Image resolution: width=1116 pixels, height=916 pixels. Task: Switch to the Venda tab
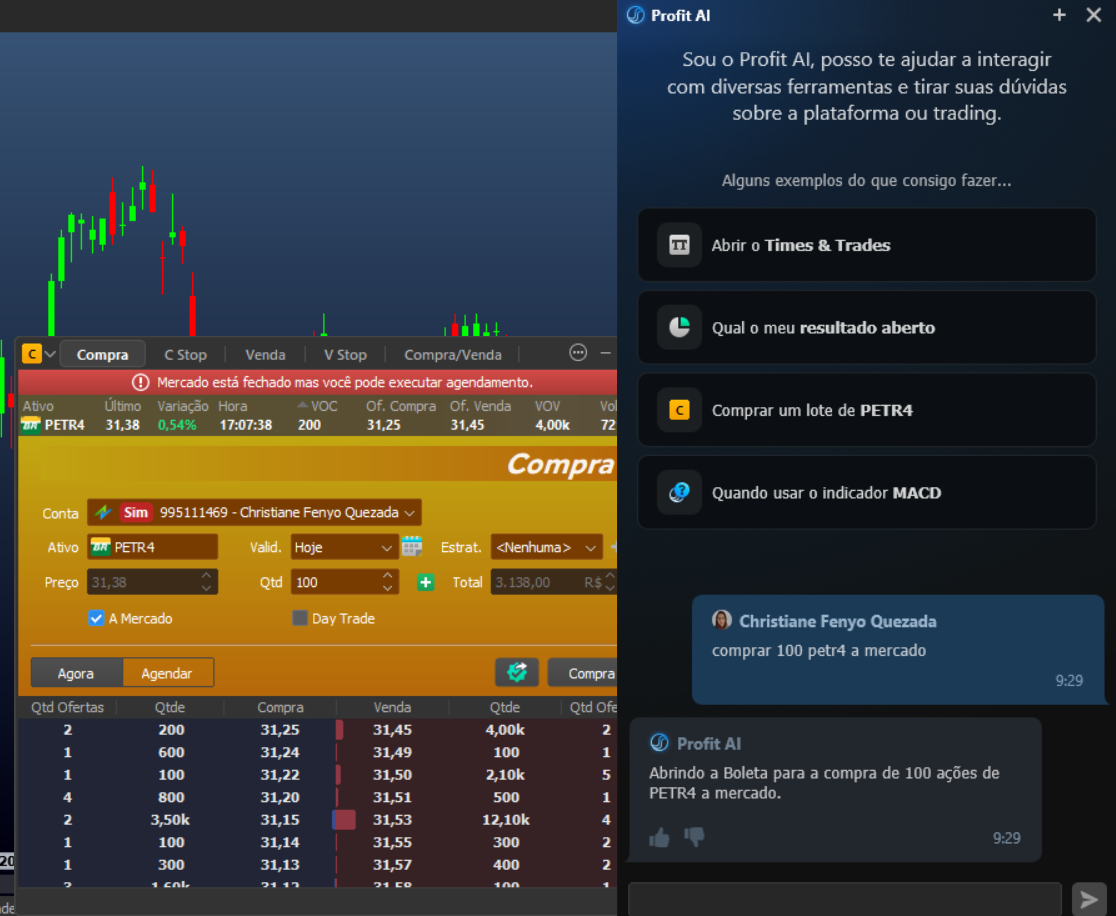[265, 354]
